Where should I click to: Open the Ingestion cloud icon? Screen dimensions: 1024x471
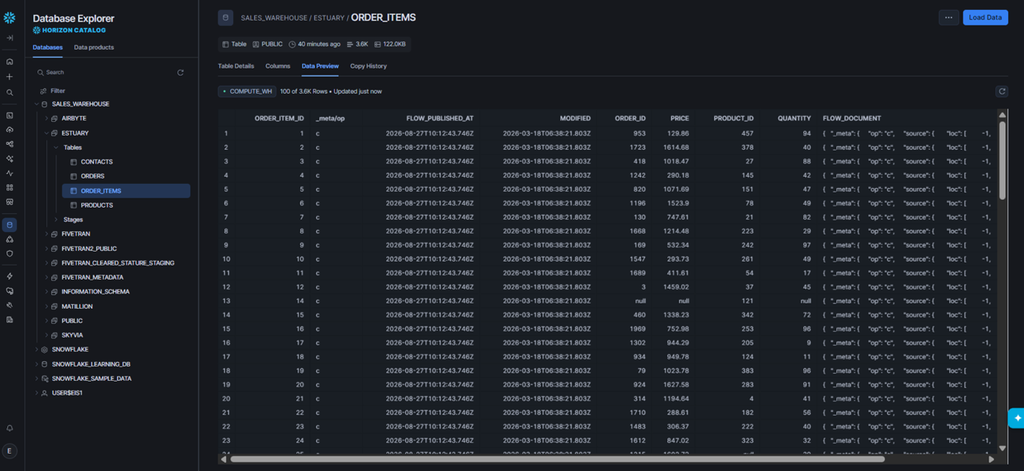(10, 129)
